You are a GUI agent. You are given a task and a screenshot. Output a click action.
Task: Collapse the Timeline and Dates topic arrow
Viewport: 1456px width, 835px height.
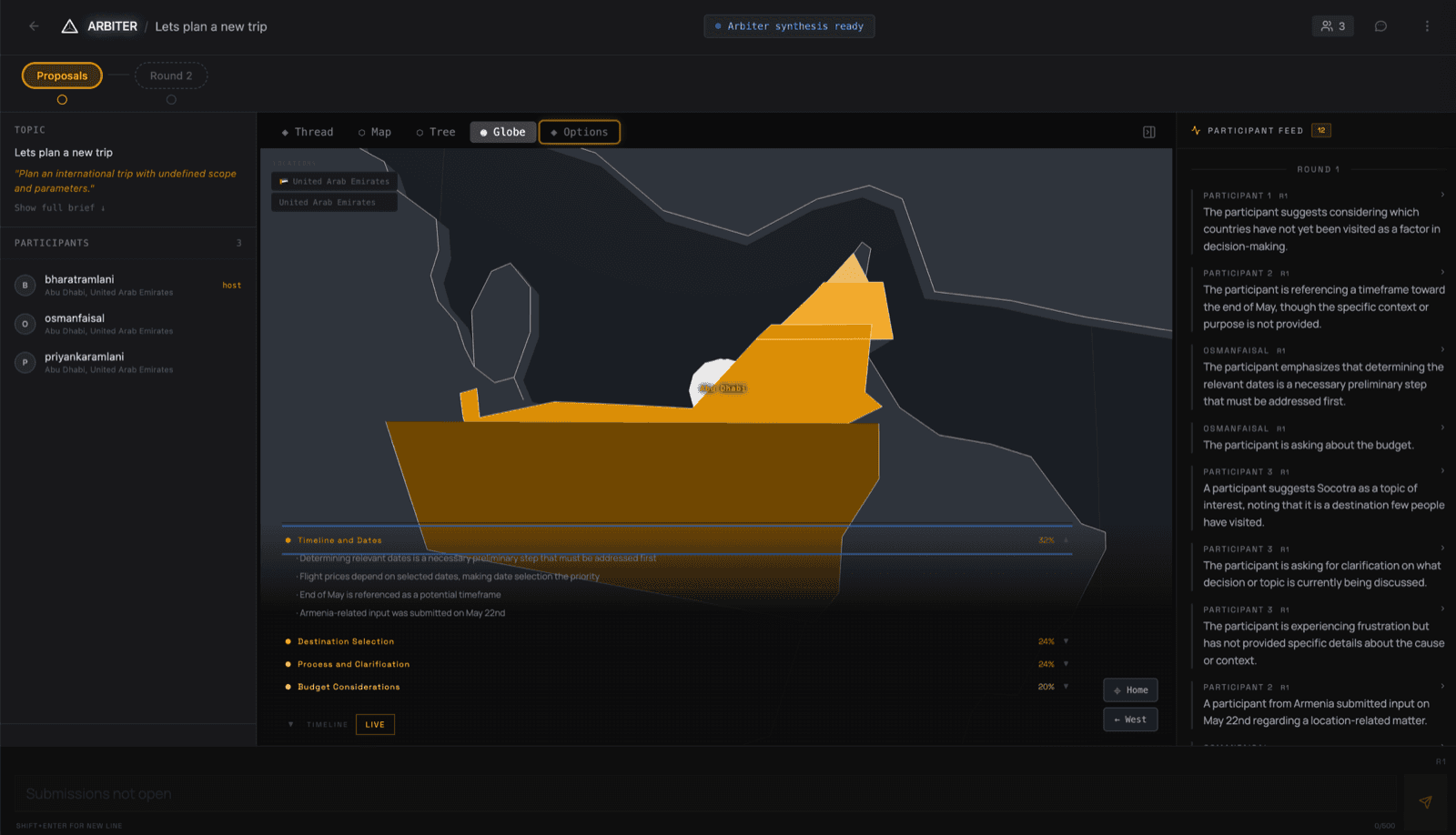click(x=1066, y=540)
